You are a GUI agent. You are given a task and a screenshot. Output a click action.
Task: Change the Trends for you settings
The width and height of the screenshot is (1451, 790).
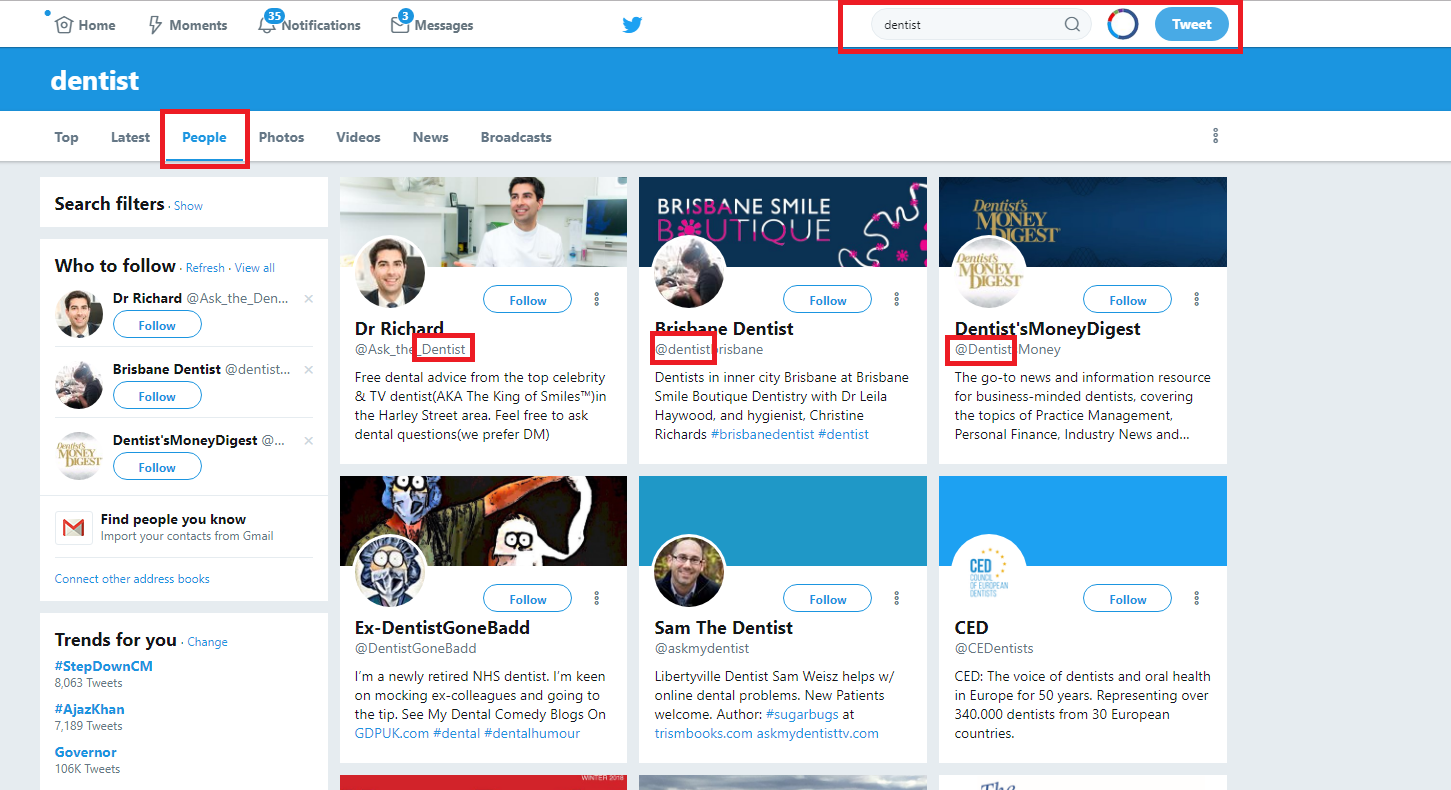pos(207,642)
